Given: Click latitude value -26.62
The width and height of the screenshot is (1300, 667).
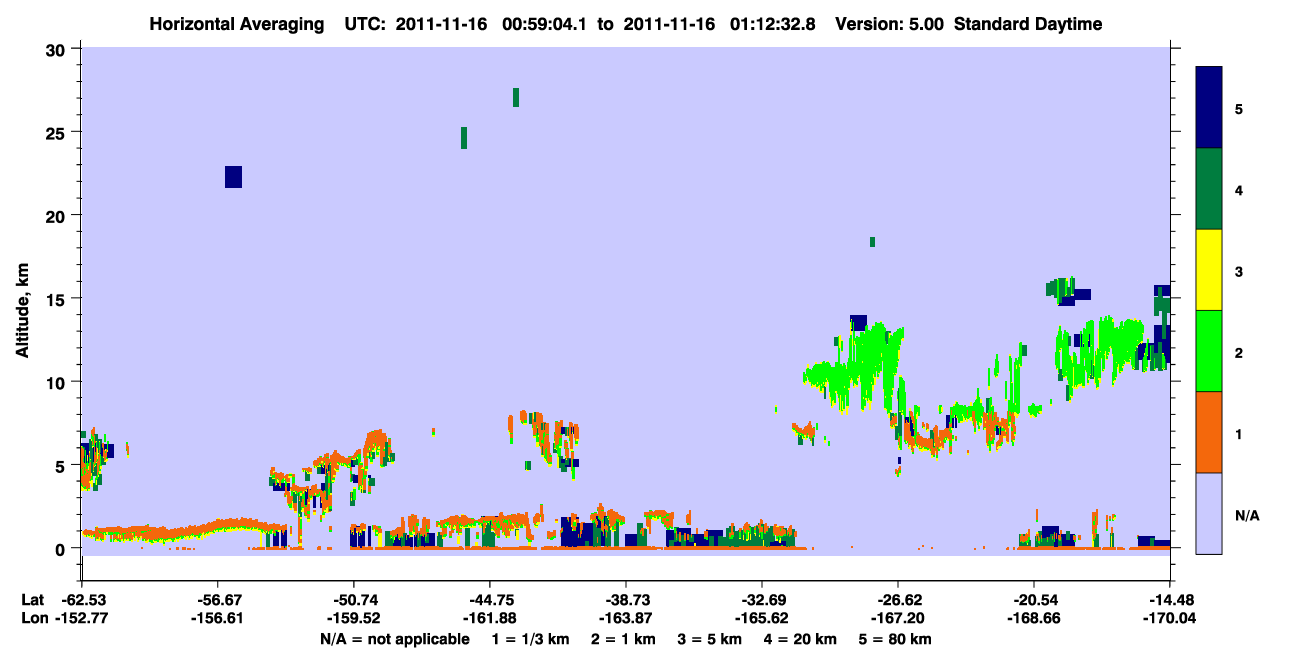Looking at the screenshot, I should (x=898, y=600).
